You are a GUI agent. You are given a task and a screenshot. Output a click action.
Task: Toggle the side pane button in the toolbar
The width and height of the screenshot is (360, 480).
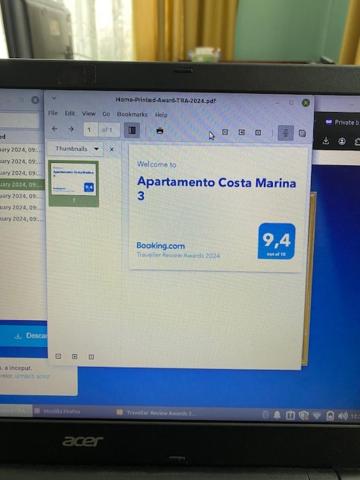[x=132, y=130]
